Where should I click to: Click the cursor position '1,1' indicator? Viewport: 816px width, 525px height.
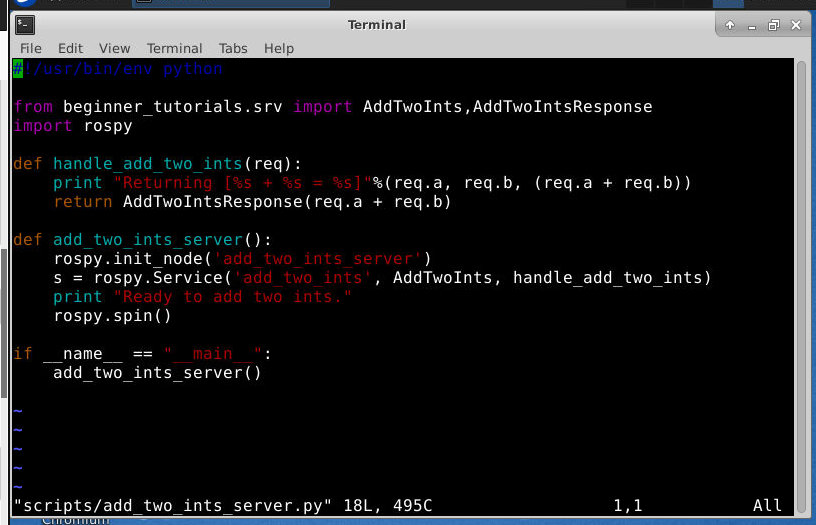pyautogui.click(x=628, y=505)
